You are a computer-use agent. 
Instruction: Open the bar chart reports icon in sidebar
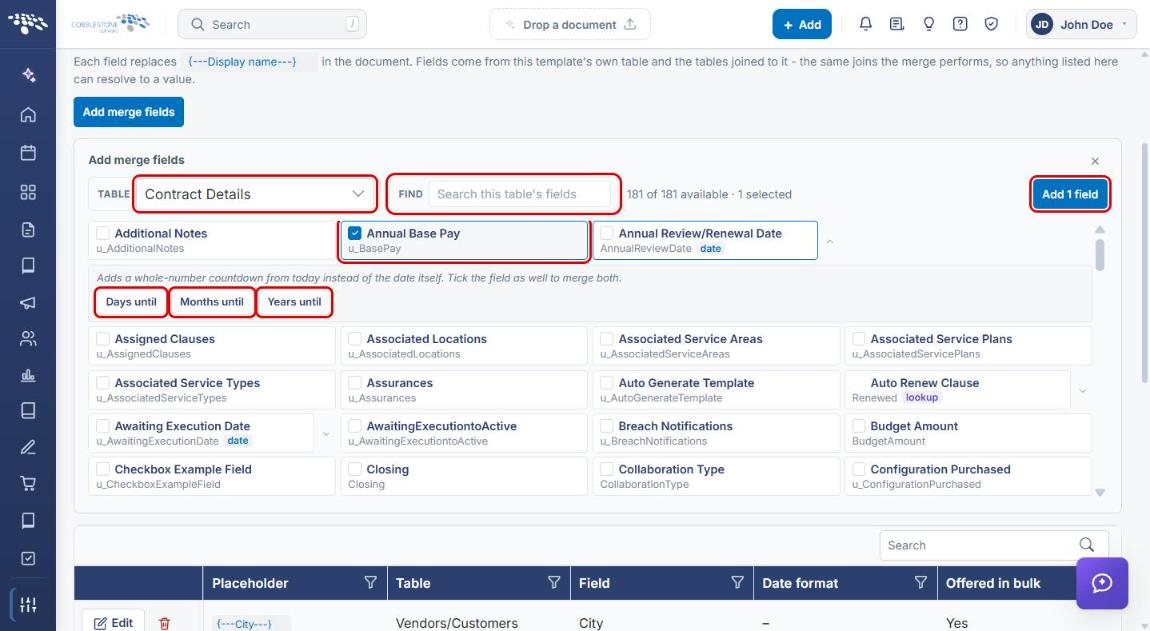(x=28, y=375)
